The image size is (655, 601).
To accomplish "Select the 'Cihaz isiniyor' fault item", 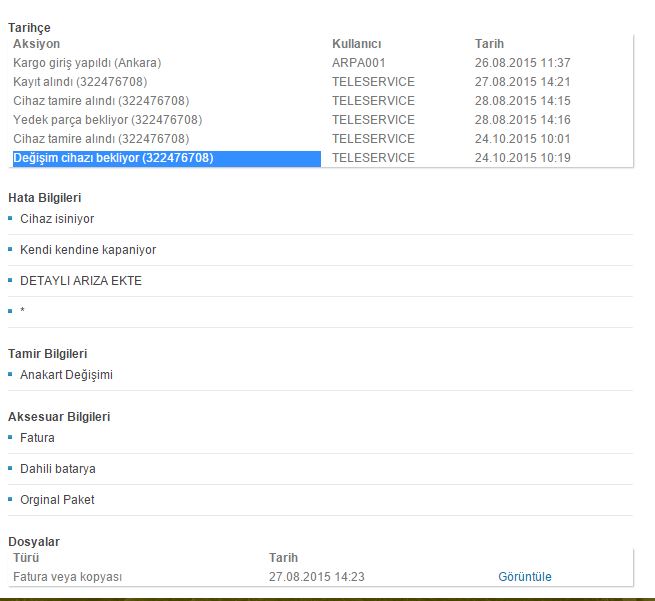I will click(x=57, y=219).
